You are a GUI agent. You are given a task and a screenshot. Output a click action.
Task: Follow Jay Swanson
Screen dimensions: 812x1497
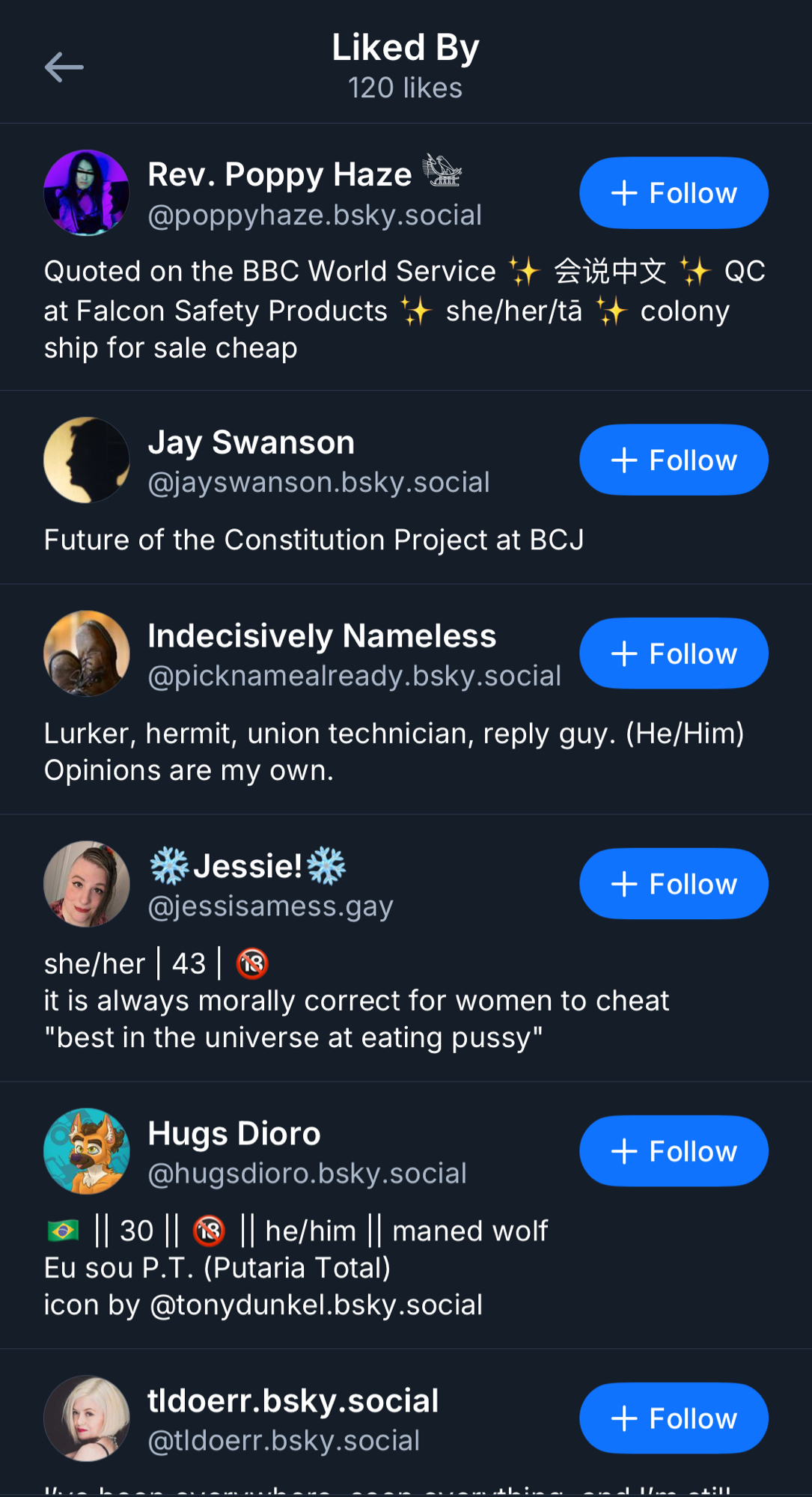tap(674, 460)
